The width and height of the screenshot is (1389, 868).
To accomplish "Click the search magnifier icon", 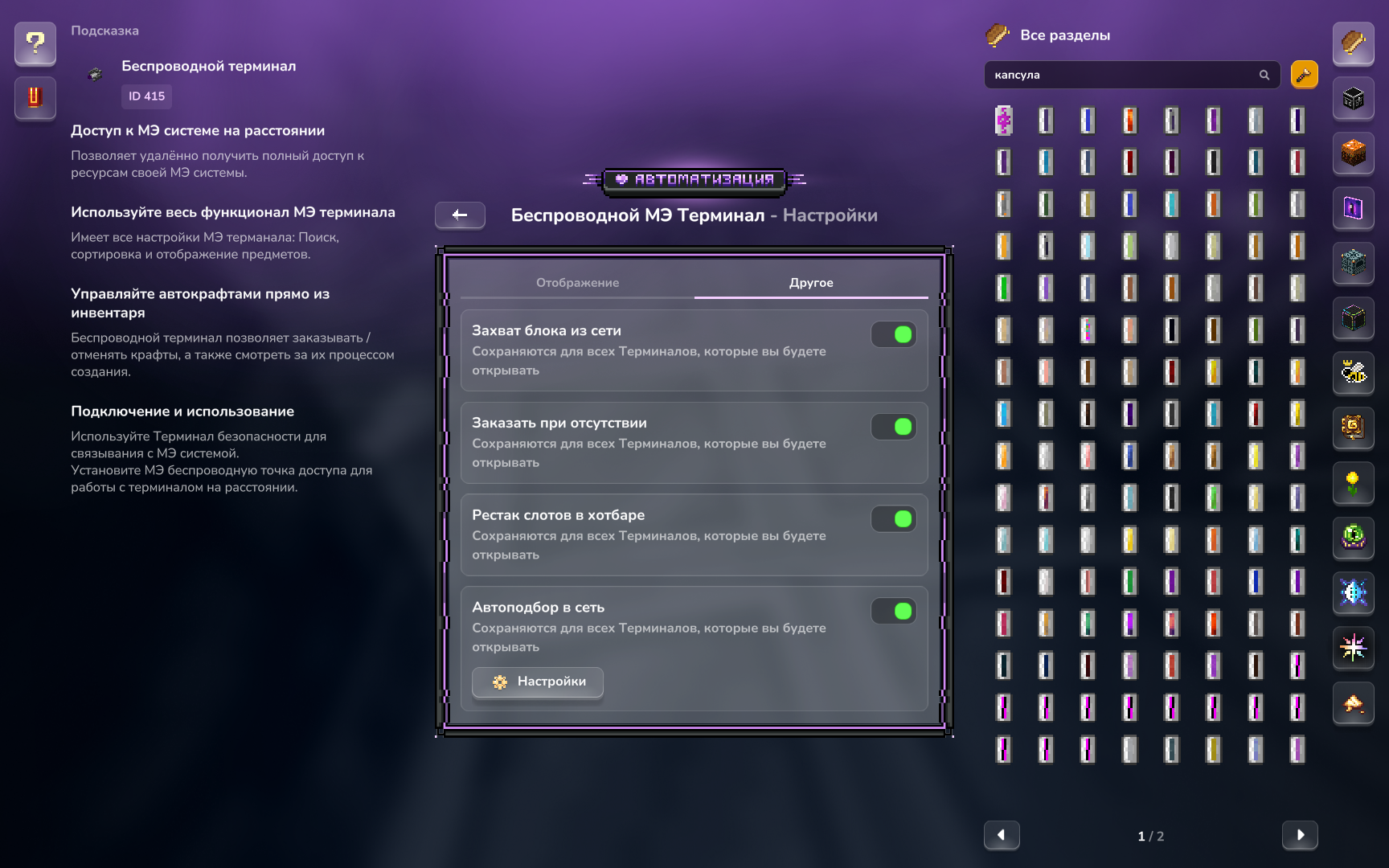I will (1264, 75).
